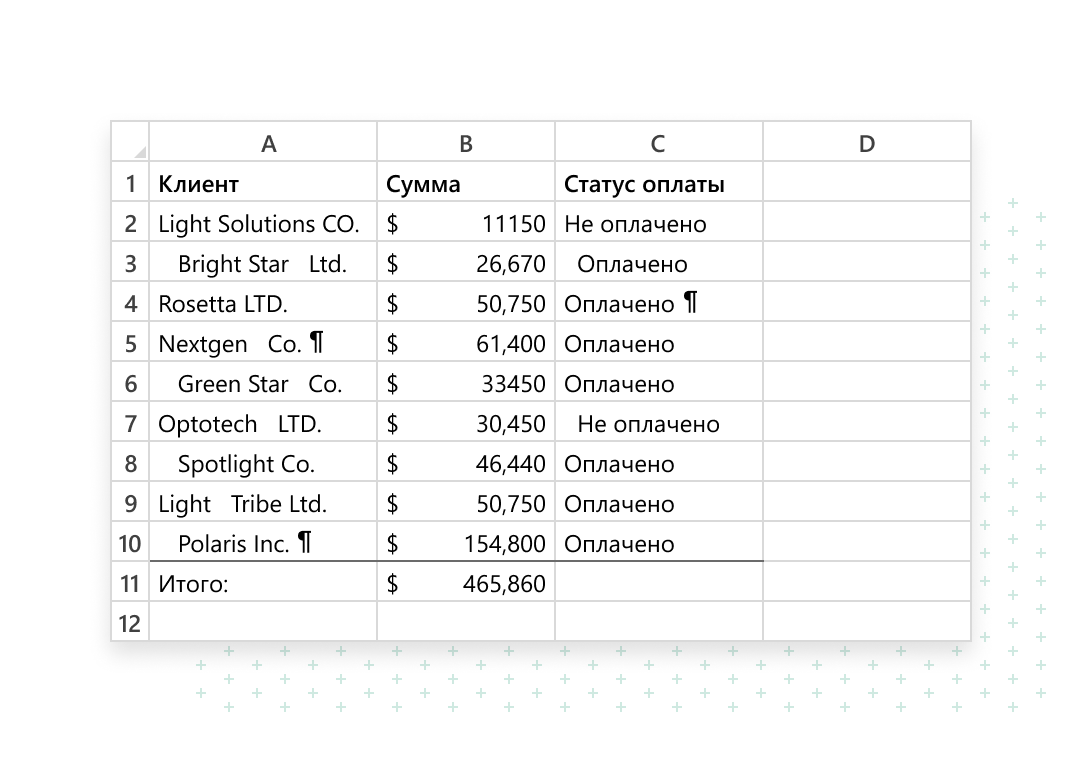Viewport: 1080px width, 760px height.
Task: Click the 26,670 amount for Bright Star
Action: tap(465, 264)
